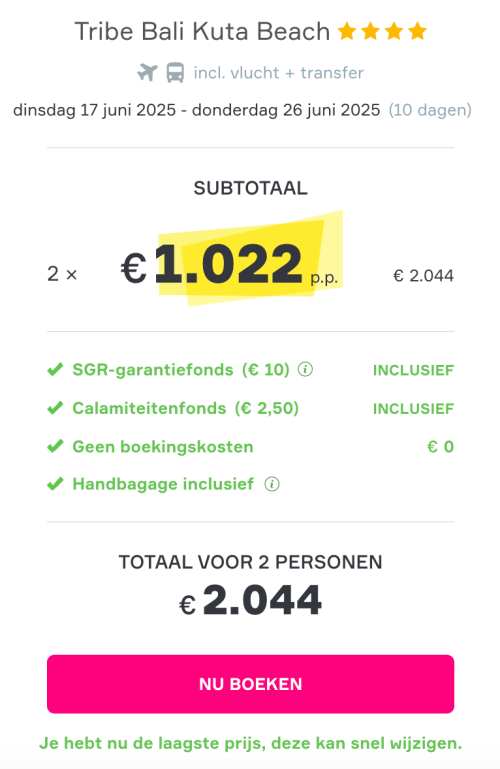Viewport: 500px width, 769px height.
Task: Open SGR-garantiefonds info icon
Action: coord(305,369)
